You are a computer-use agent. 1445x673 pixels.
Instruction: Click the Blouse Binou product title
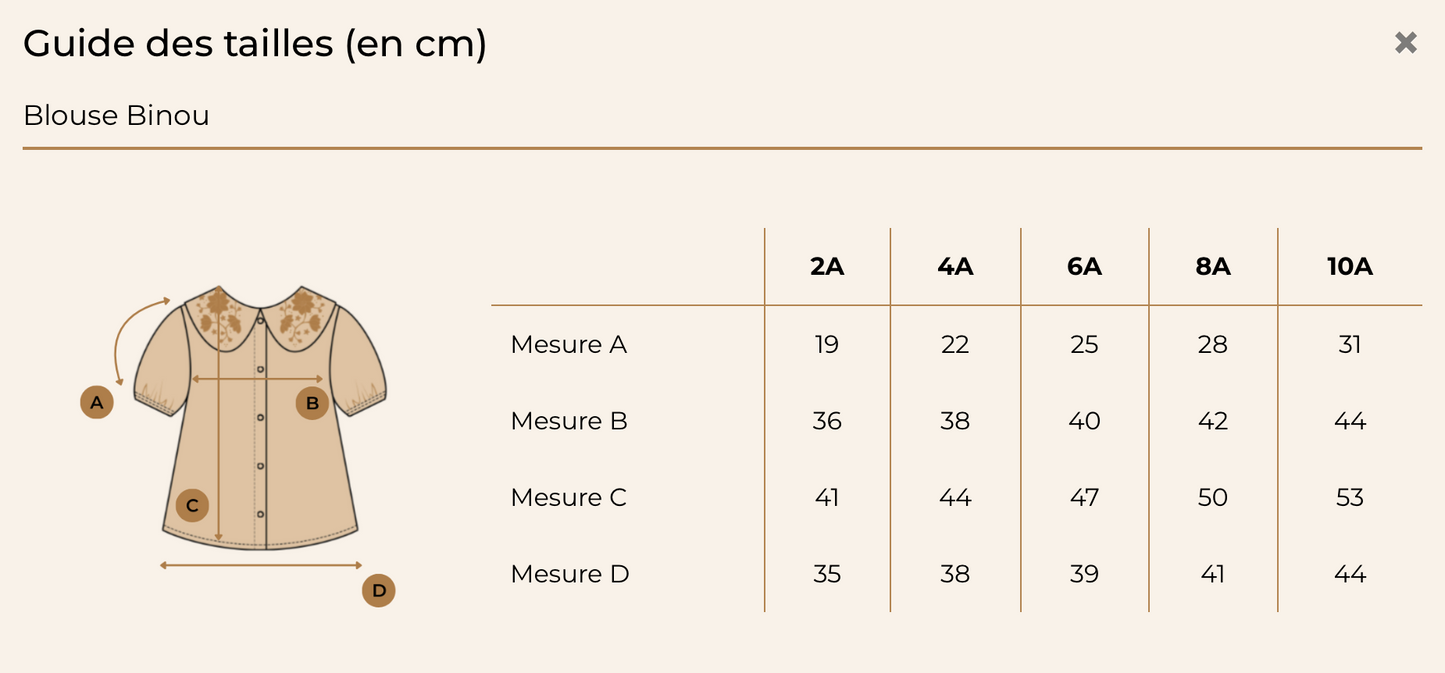coord(116,116)
